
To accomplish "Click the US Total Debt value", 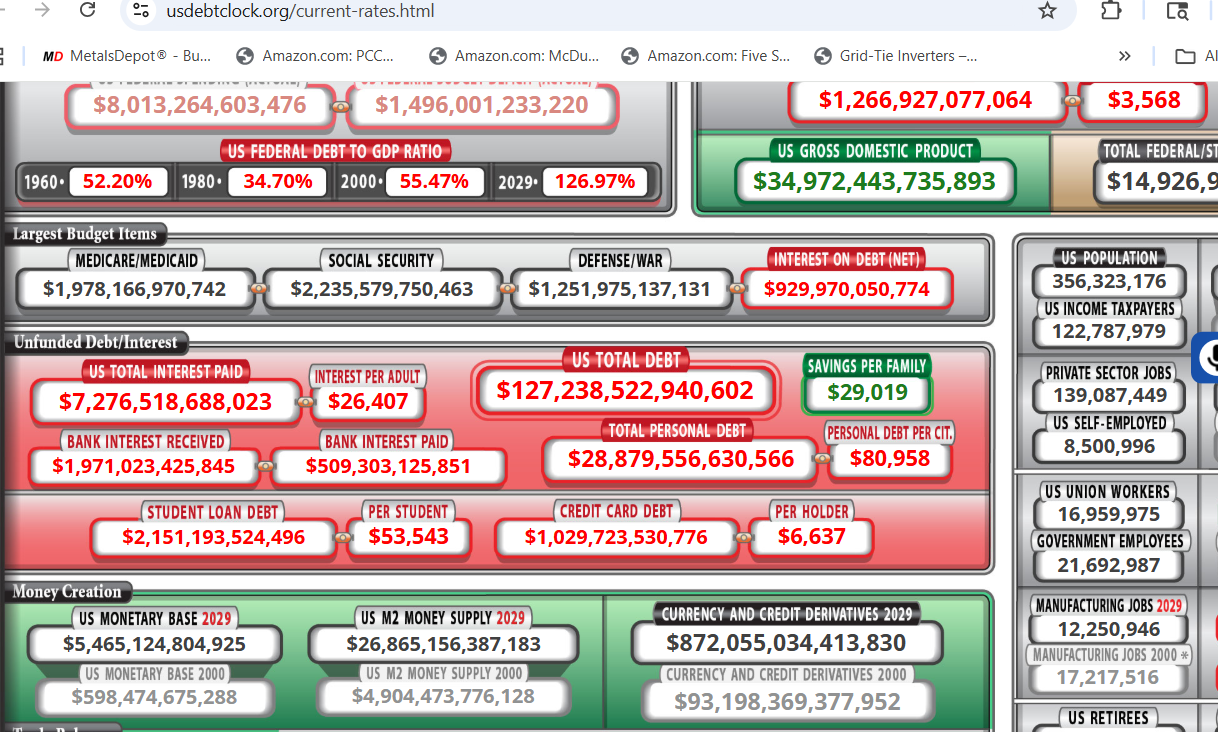I will coord(625,390).
